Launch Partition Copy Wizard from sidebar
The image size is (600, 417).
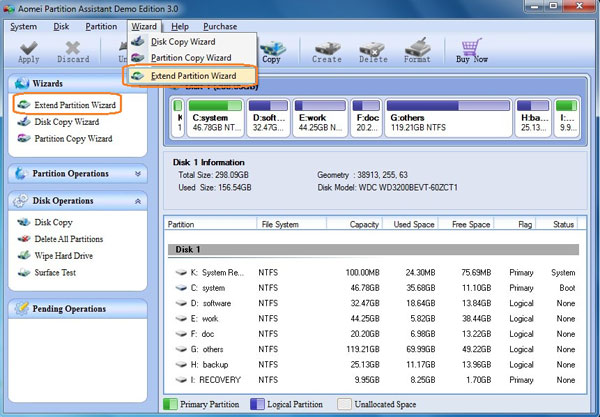(73, 138)
